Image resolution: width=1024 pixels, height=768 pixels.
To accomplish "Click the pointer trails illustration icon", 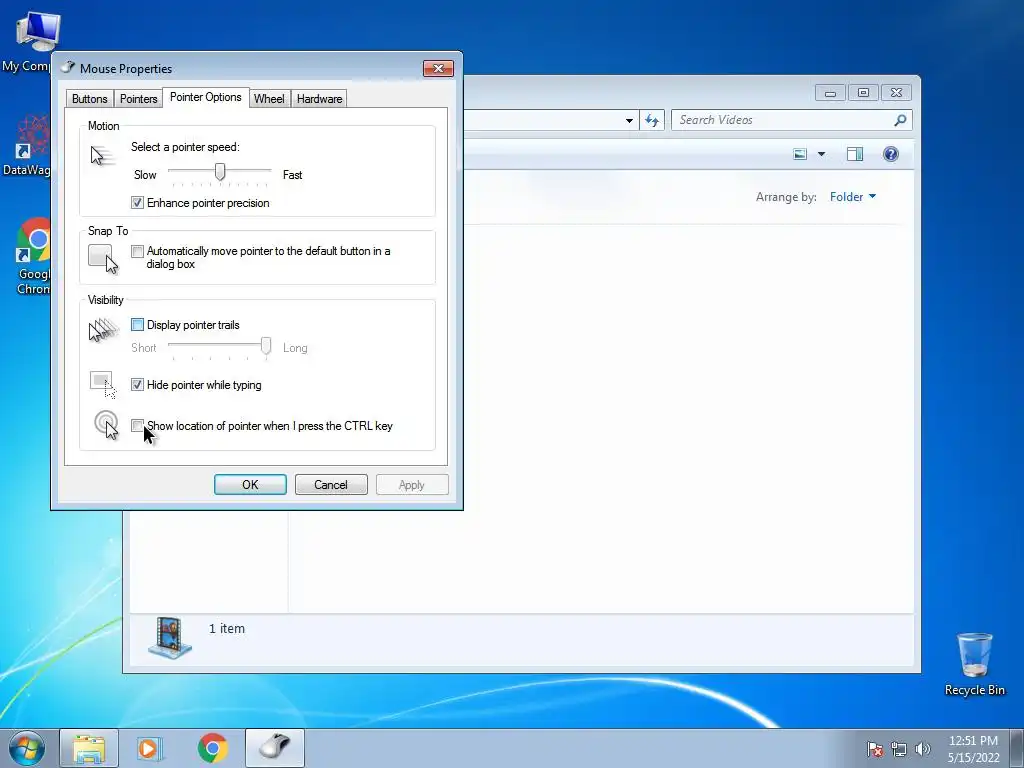I will [x=103, y=330].
